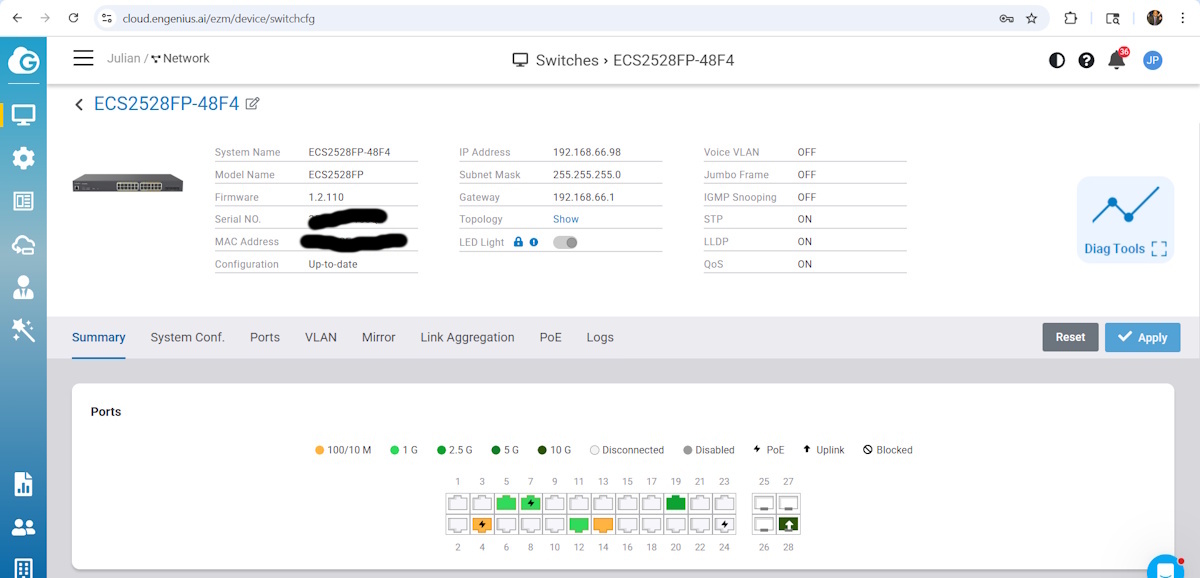Viewport: 1200px width, 578px height.
Task: Select switch port 4 with PoE
Action: point(482,524)
